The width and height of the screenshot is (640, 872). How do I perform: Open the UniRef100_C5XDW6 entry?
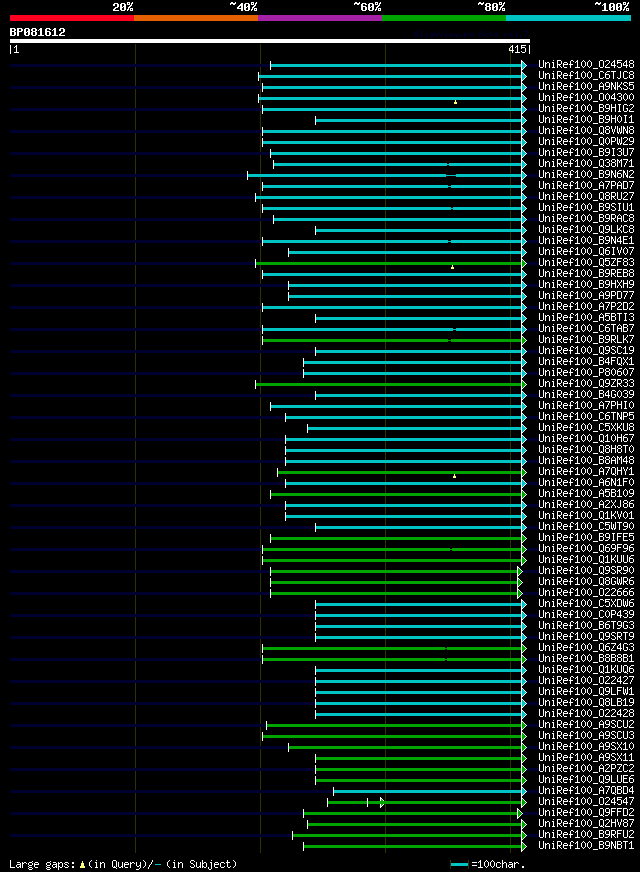pos(586,603)
